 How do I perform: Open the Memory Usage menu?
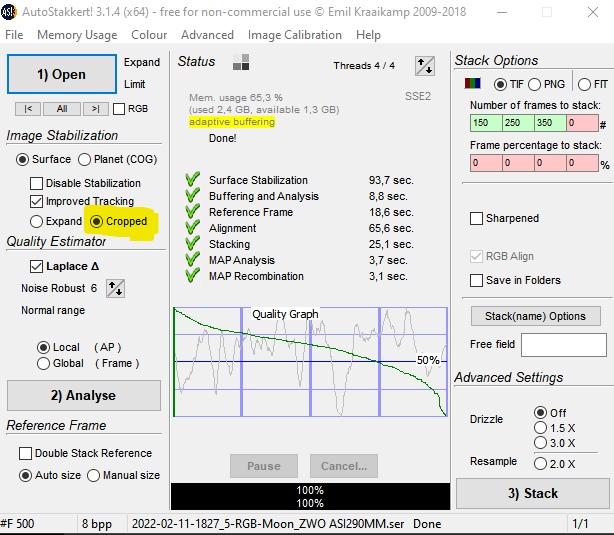[x=77, y=35]
